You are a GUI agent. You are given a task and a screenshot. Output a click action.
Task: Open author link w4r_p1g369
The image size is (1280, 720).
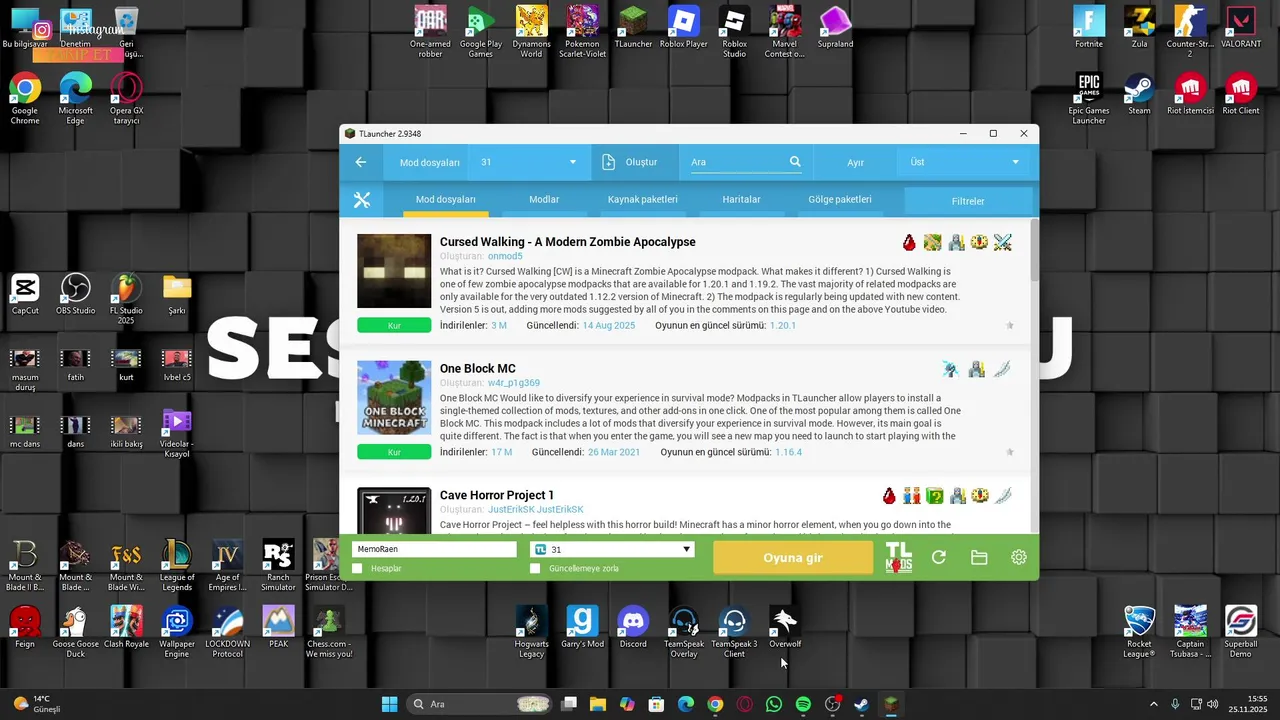pos(514,383)
